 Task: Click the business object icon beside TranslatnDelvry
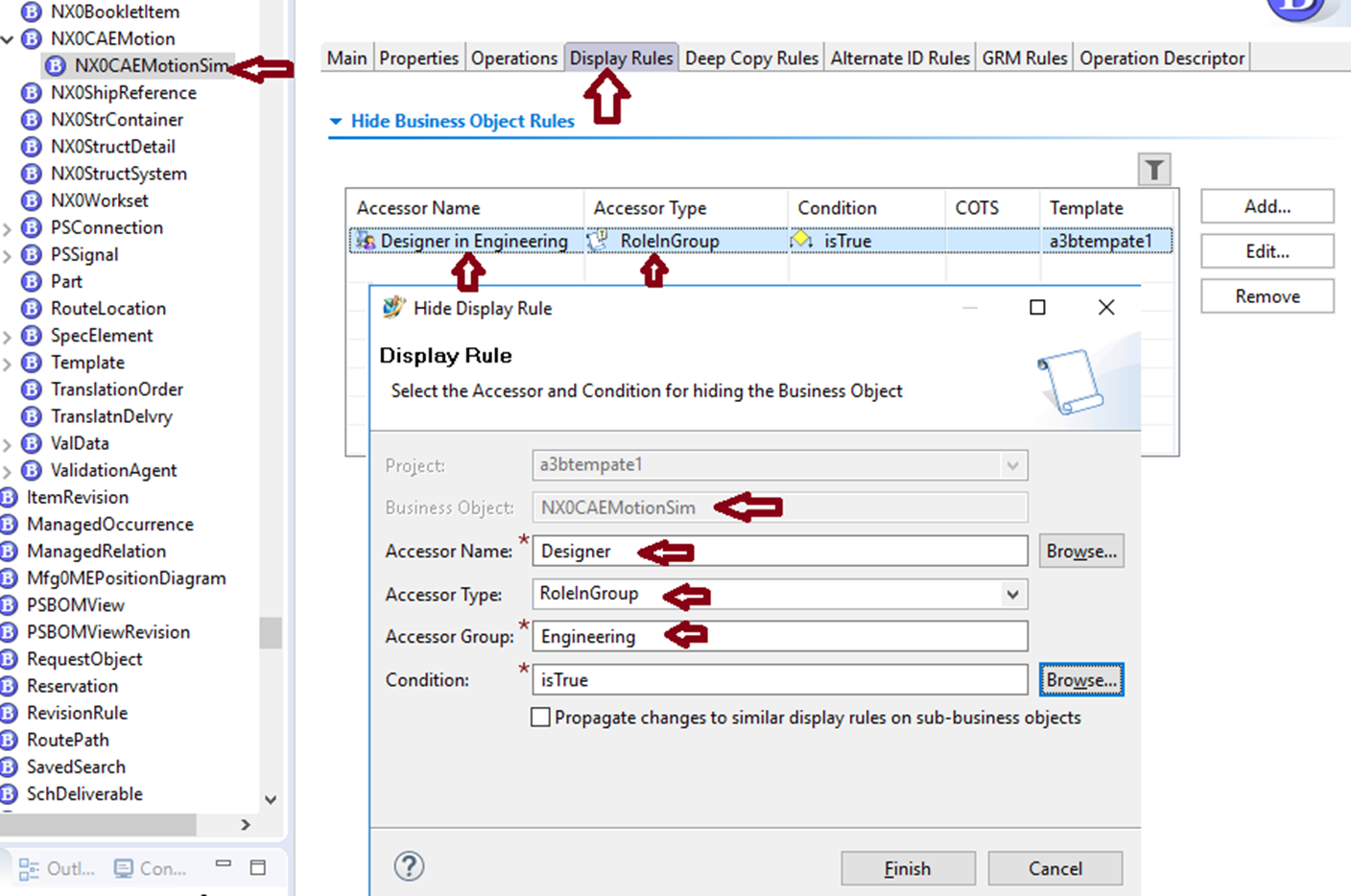coord(32,416)
